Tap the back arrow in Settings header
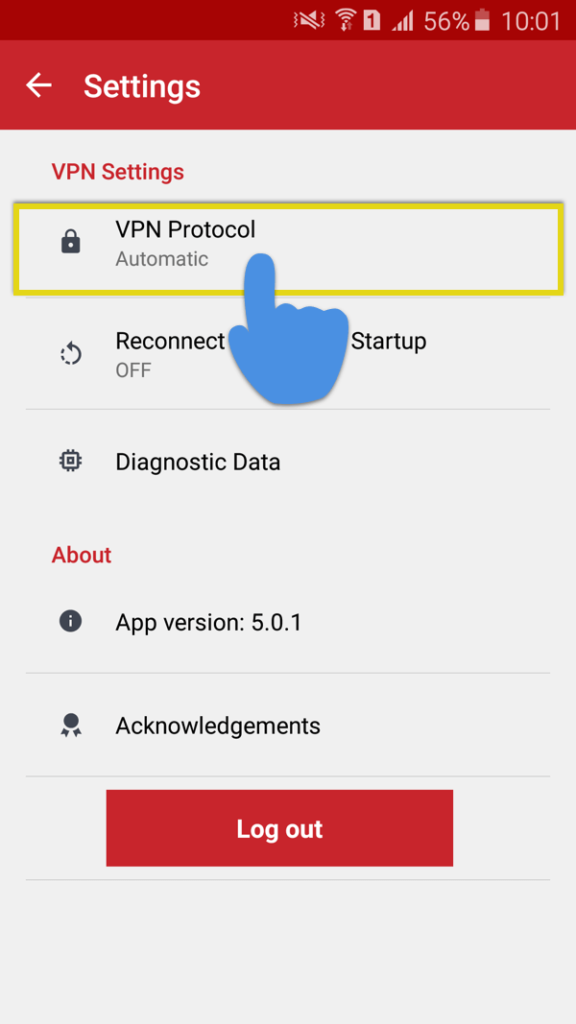This screenshot has width=576, height=1024. coord(39,85)
